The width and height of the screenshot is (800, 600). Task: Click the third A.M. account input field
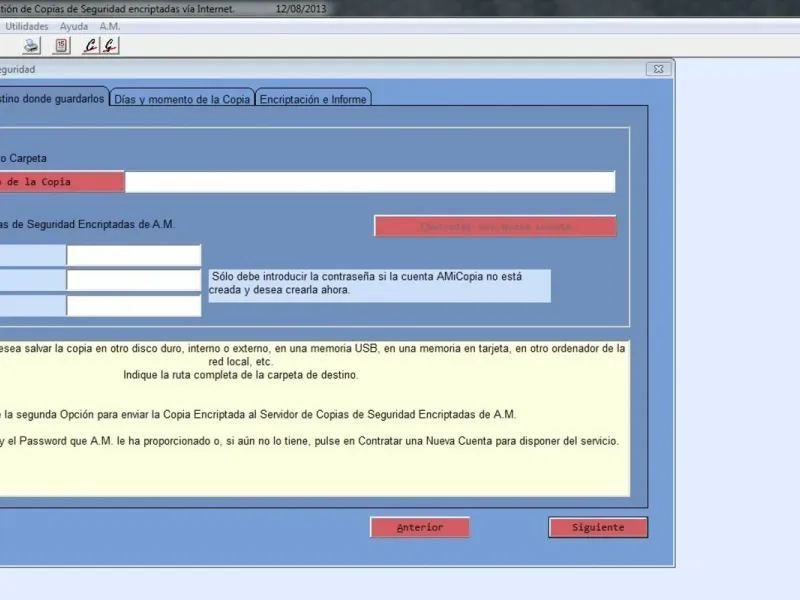click(134, 306)
